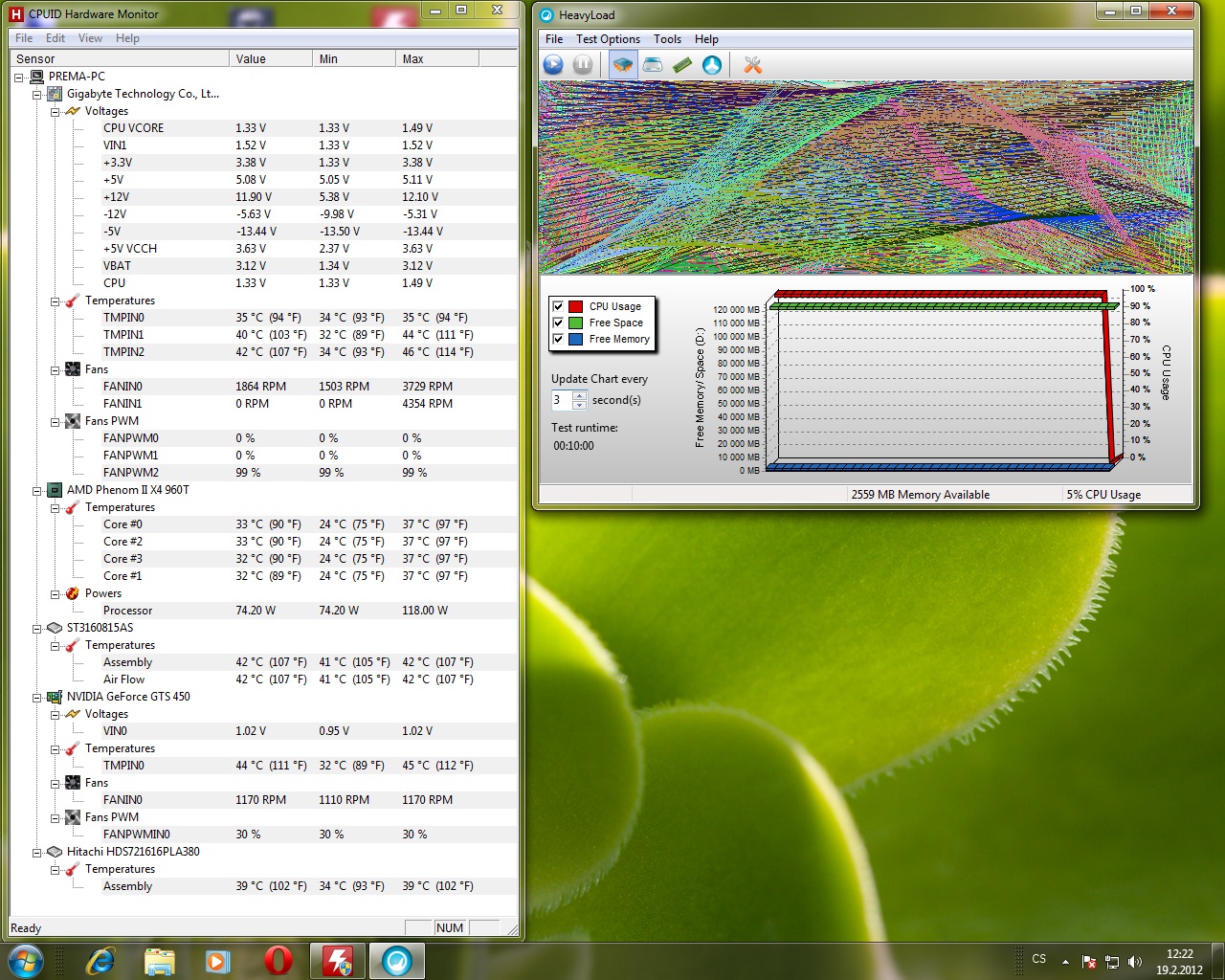Screen dimensions: 1225x980
Task: Open HWMonitor View menu
Action: pyautogui.click(x=90, y=38)
